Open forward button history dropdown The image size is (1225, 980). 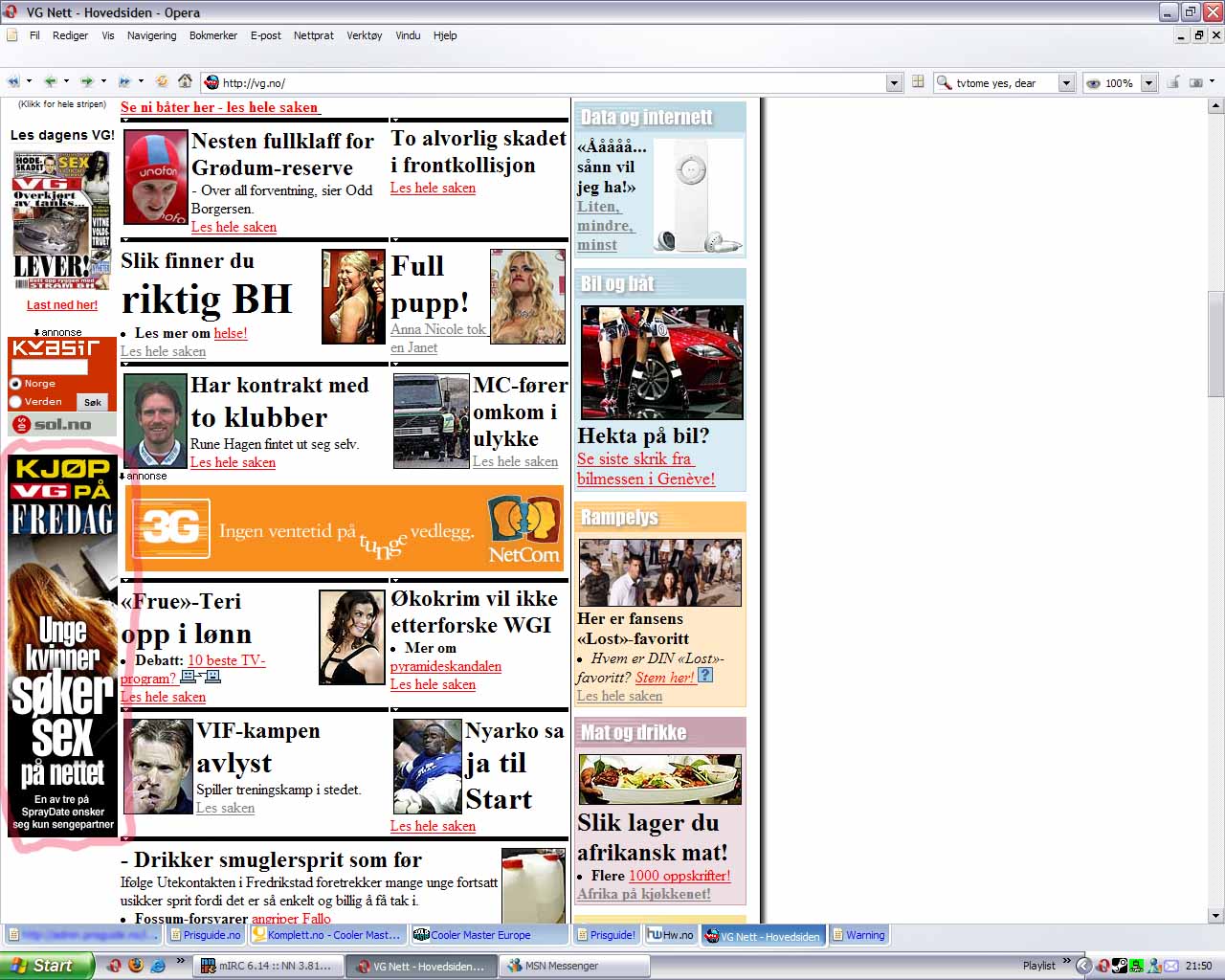tap(103, 82)
